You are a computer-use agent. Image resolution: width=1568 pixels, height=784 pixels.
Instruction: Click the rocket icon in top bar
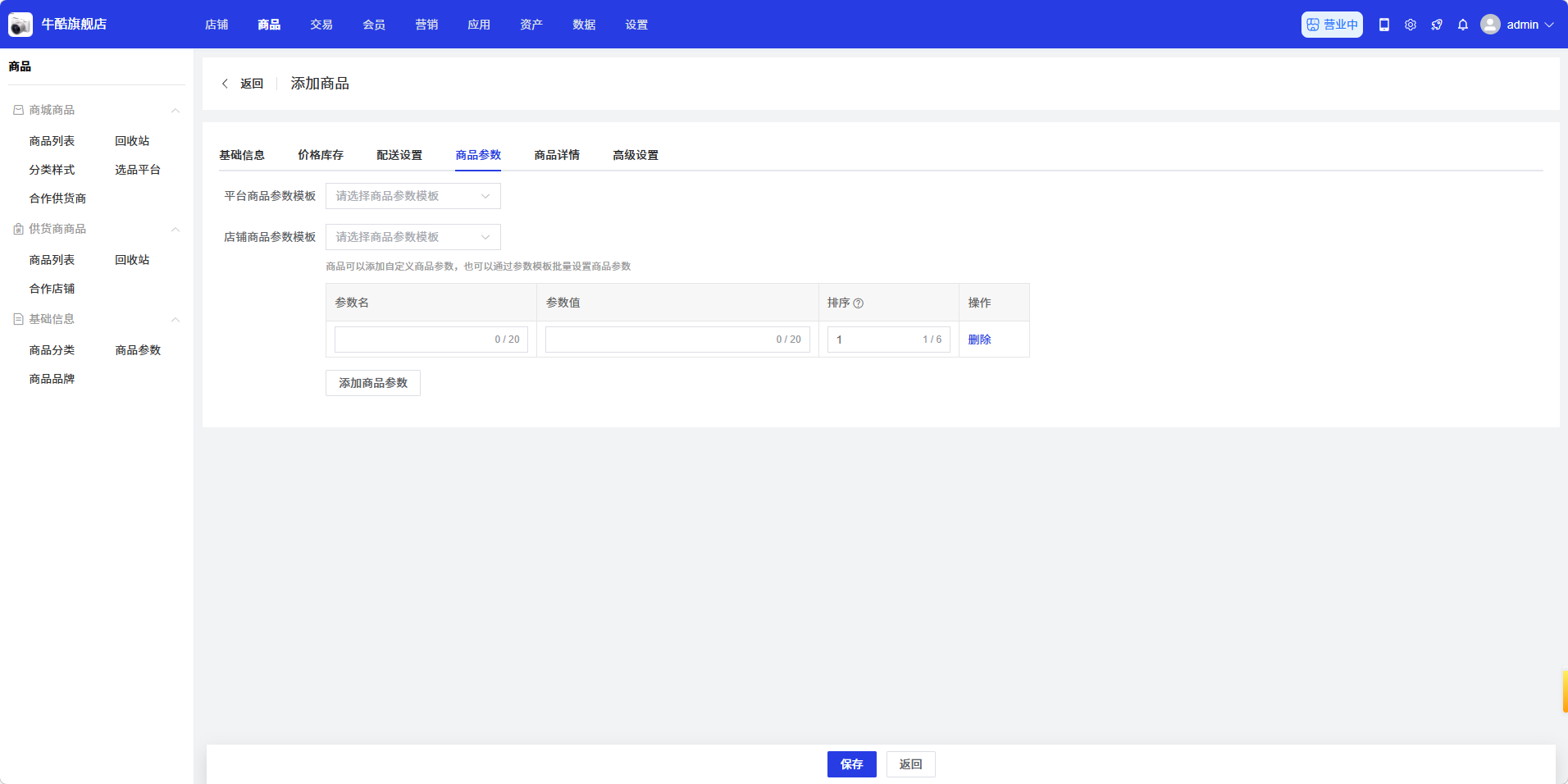point(1437,25)
